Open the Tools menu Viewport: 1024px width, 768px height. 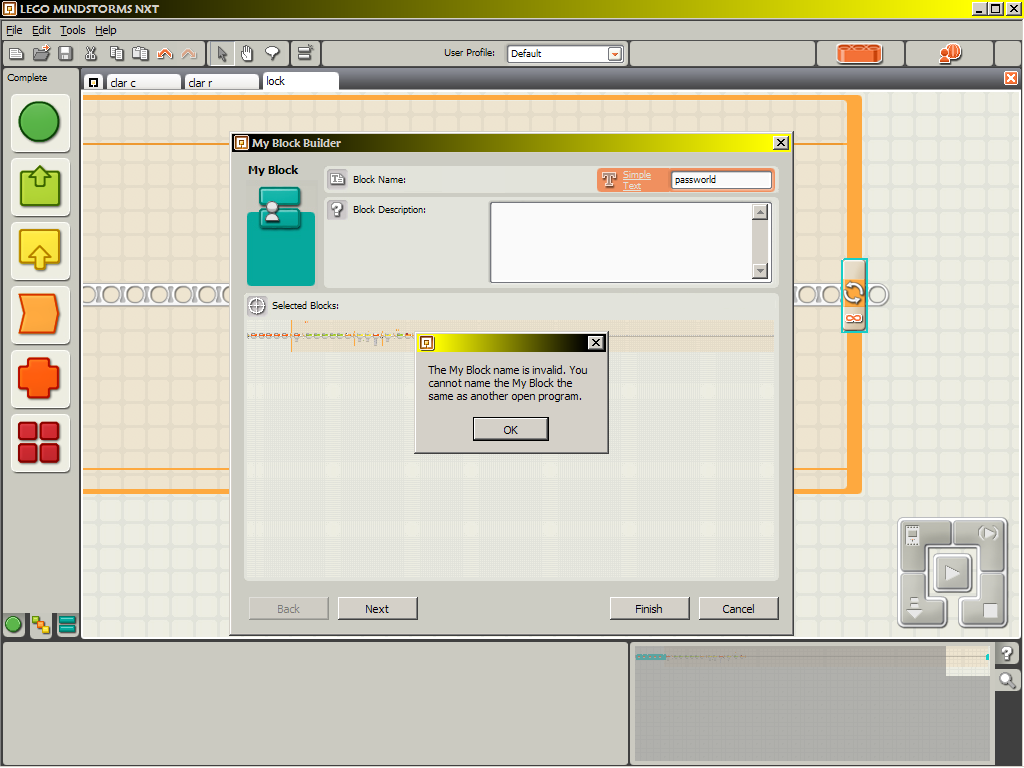pyautogui.click(x=72, y=30)
